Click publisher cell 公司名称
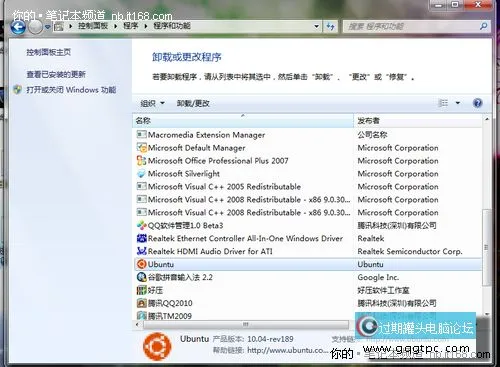 point(372,135)
